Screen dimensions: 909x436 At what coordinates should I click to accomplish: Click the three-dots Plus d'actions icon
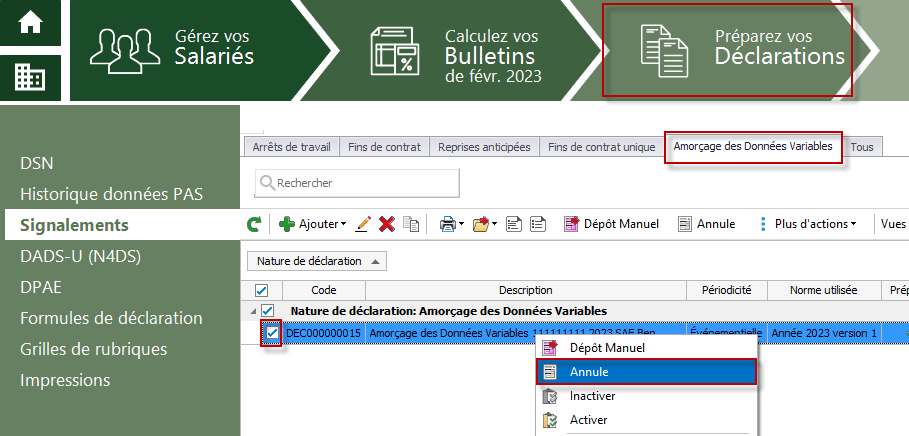click(763, 224)
